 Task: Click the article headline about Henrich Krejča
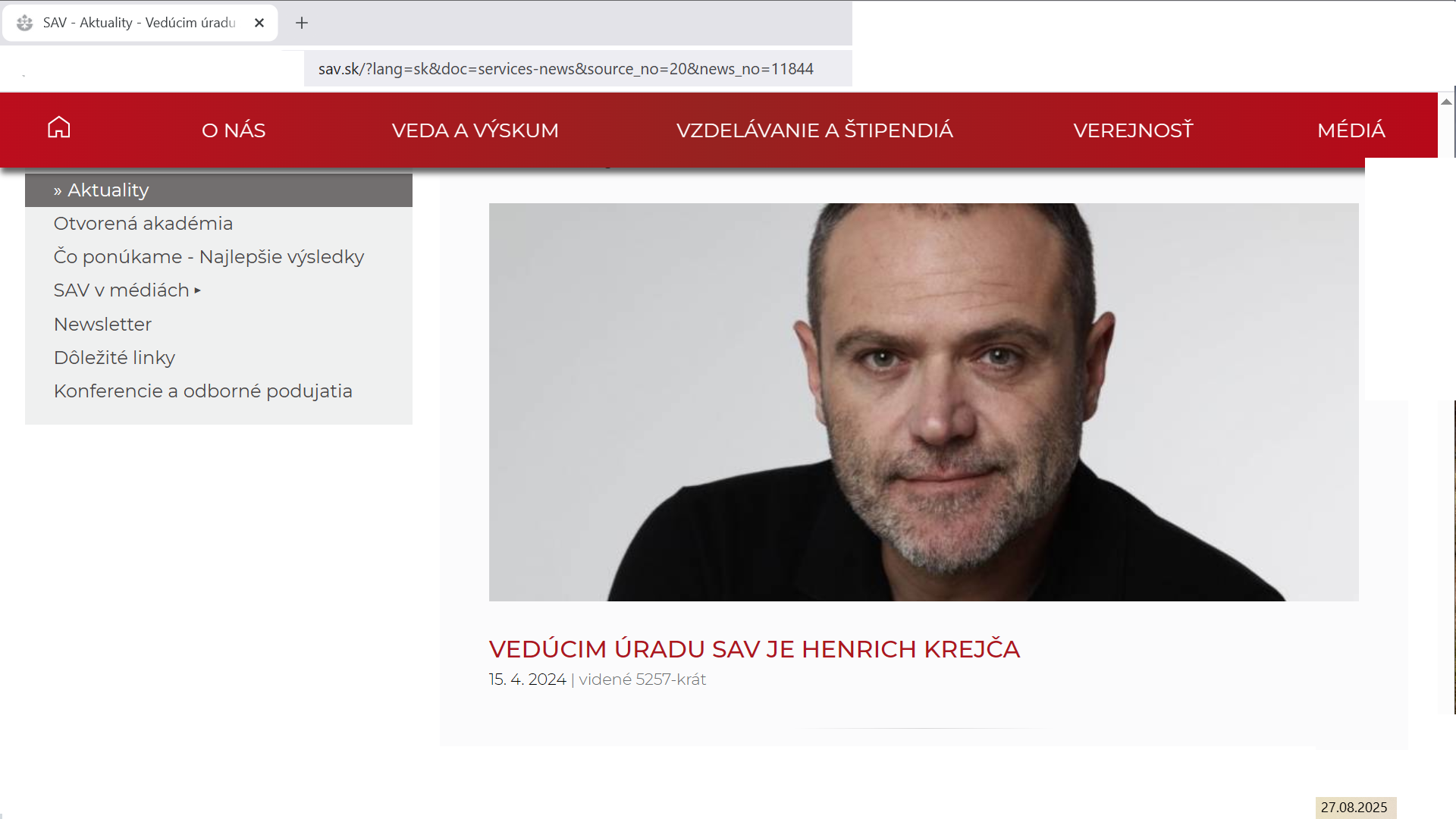coord(755,650)
